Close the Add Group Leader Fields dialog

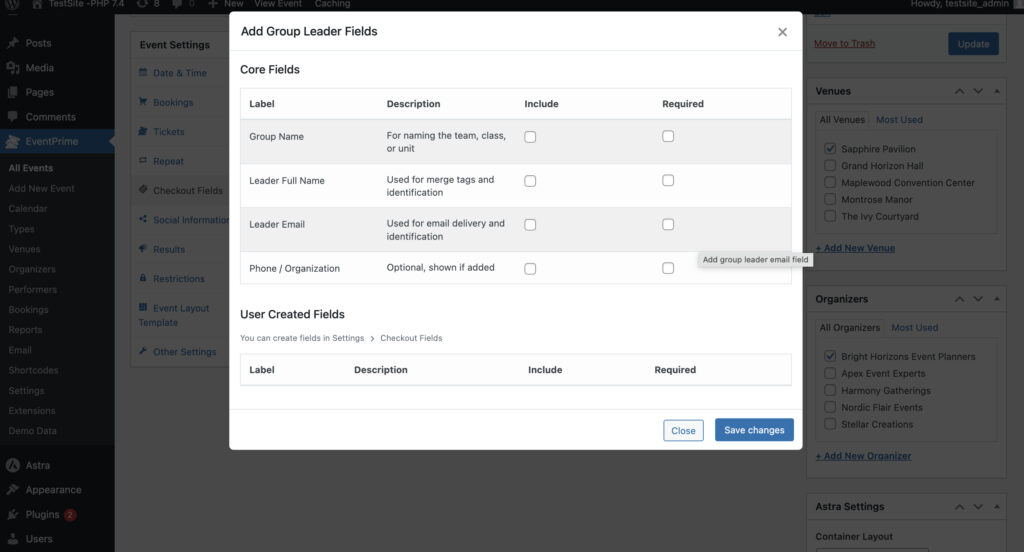pos(782,32)
